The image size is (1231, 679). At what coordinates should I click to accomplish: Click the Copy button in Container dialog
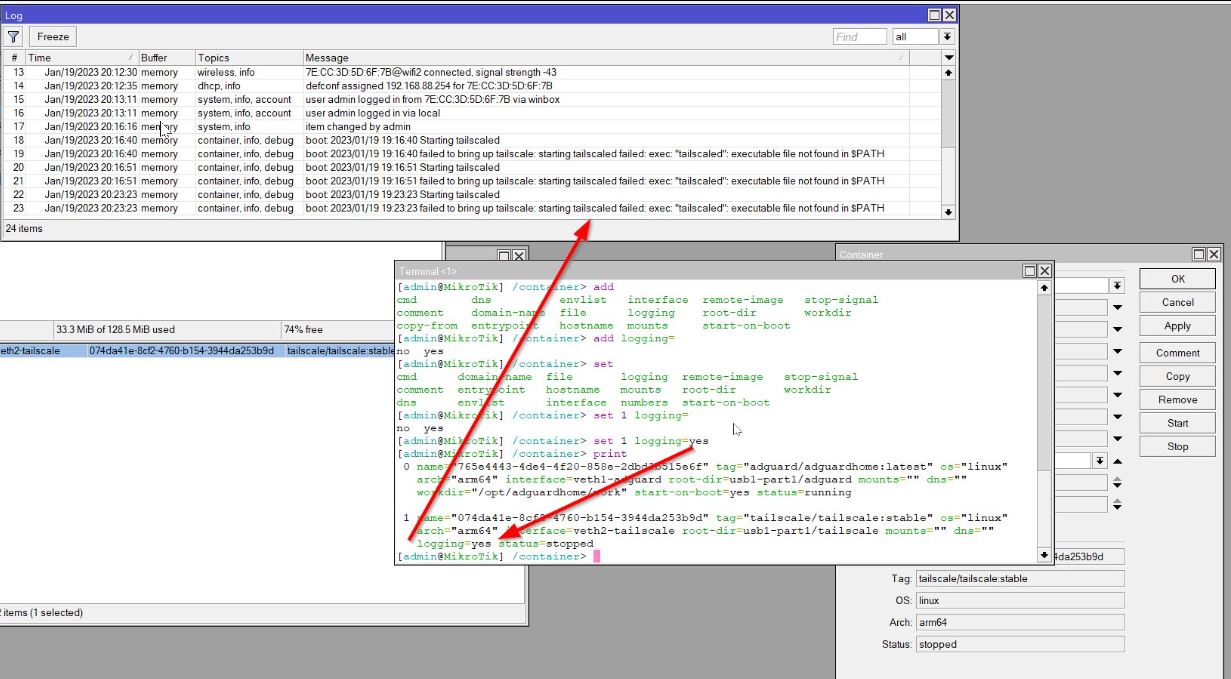coord(1178,377)
